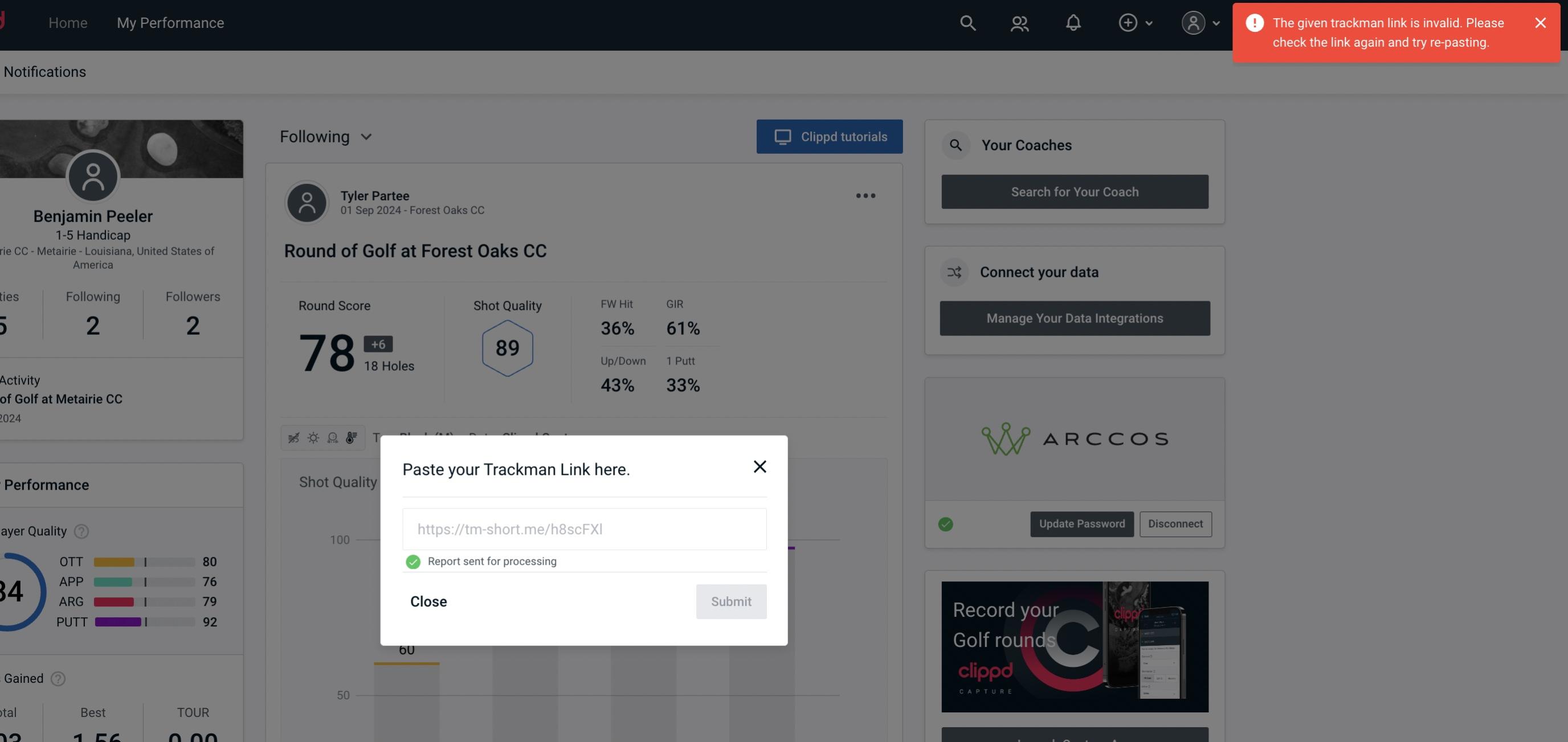Viewport: 1568px width, 742px height.
Task: Select the Home menu tab
Action: point(68,21)
